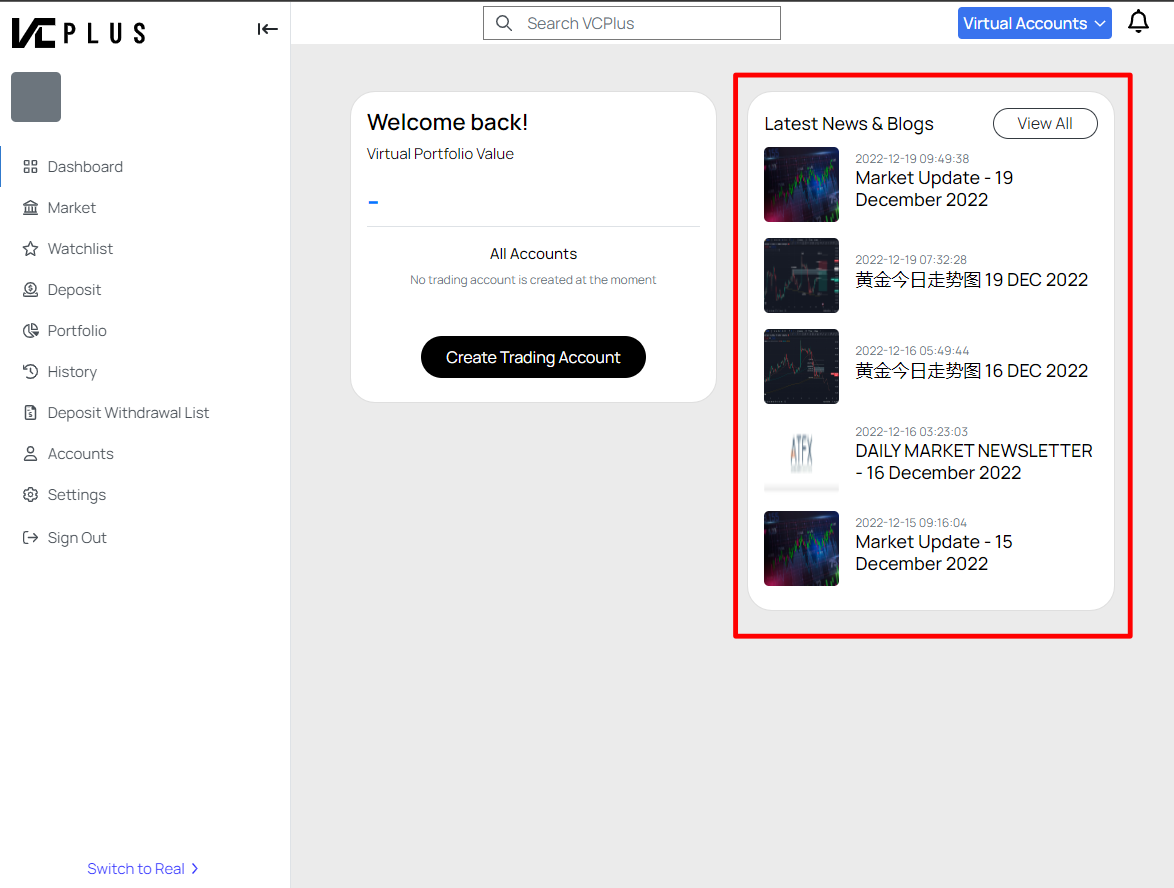Collapse the sidebar with arrow icon
Viewport: 1174px width, 888px height.
pos(267,29)
